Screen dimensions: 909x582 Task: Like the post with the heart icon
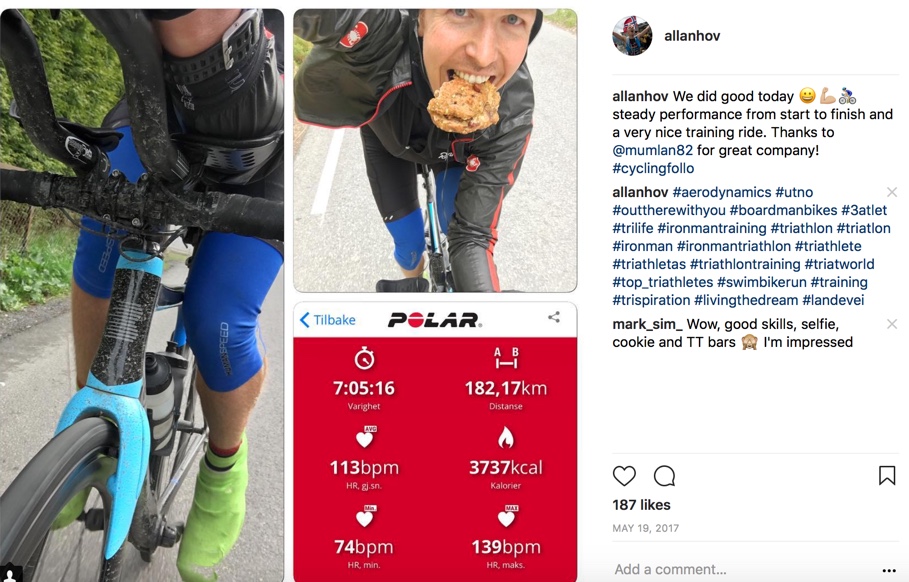click(624, 476)
